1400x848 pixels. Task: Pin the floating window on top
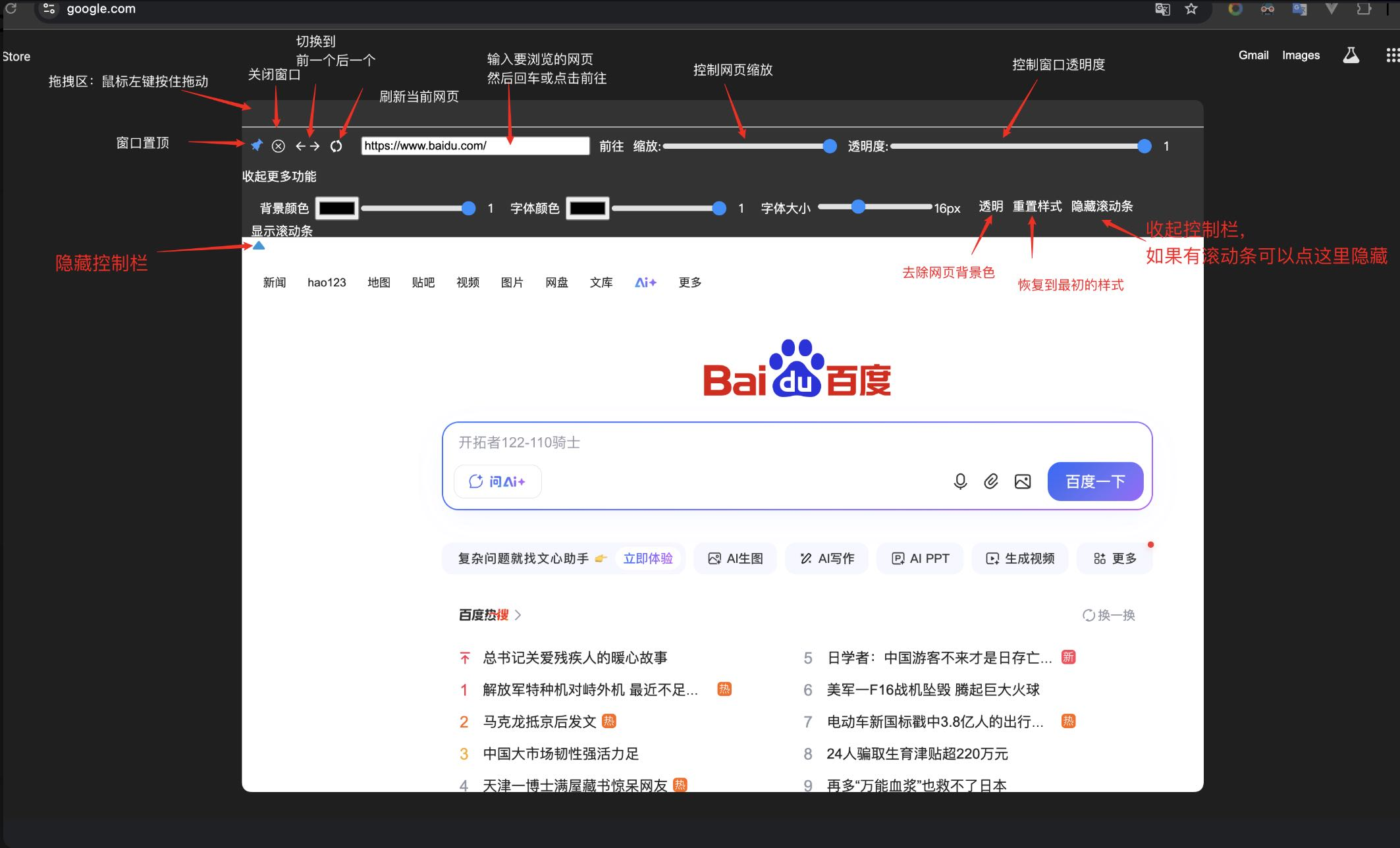click(257, 146)
